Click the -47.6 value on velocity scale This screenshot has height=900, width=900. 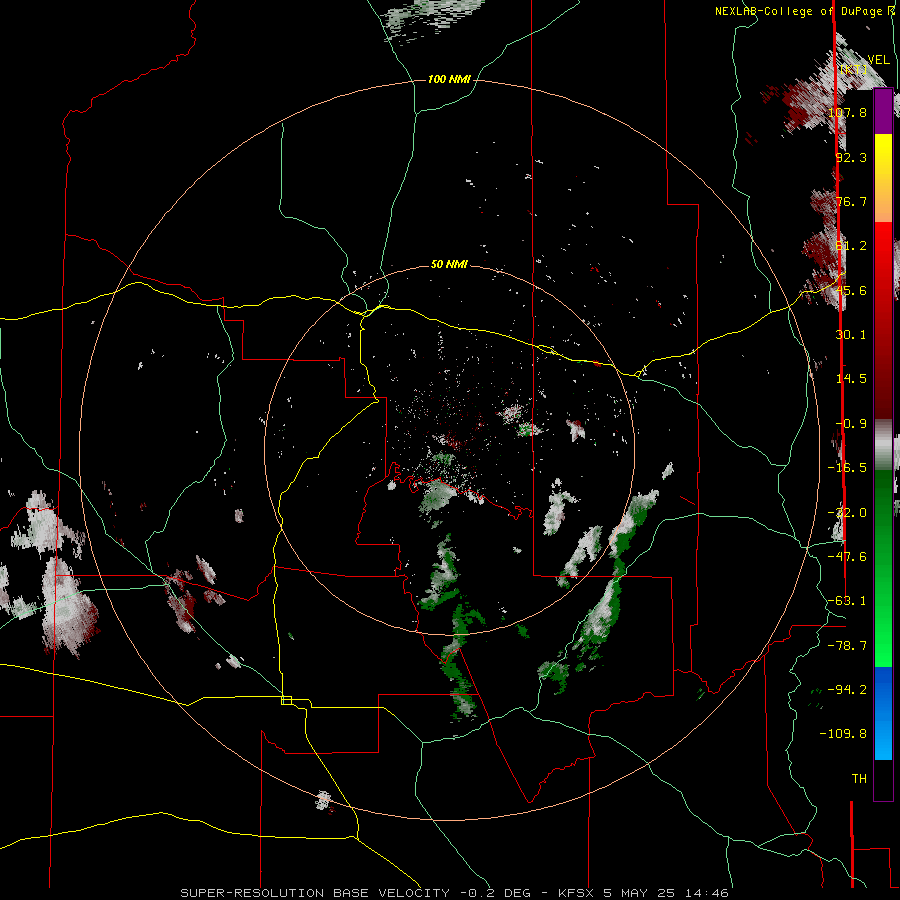coord(847,557)
